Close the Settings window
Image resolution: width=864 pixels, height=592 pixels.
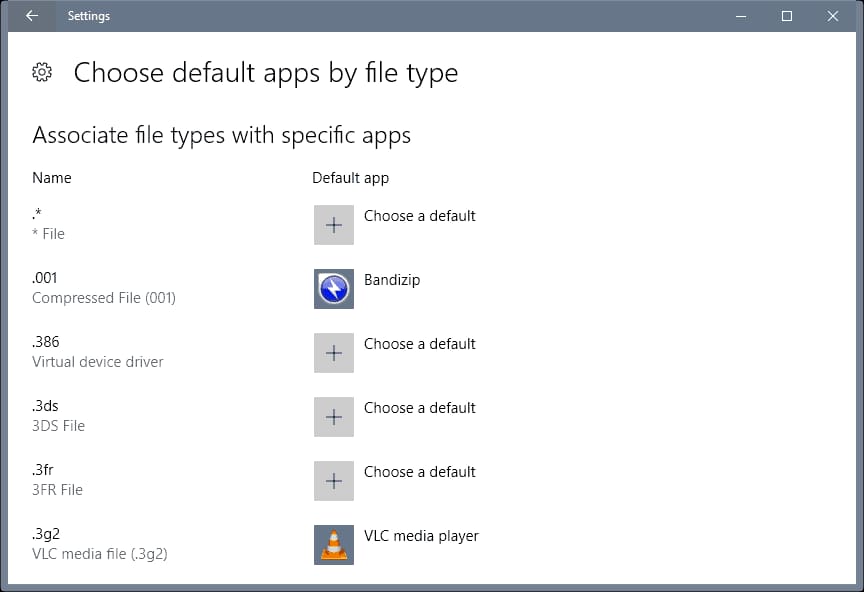[833, 16]
